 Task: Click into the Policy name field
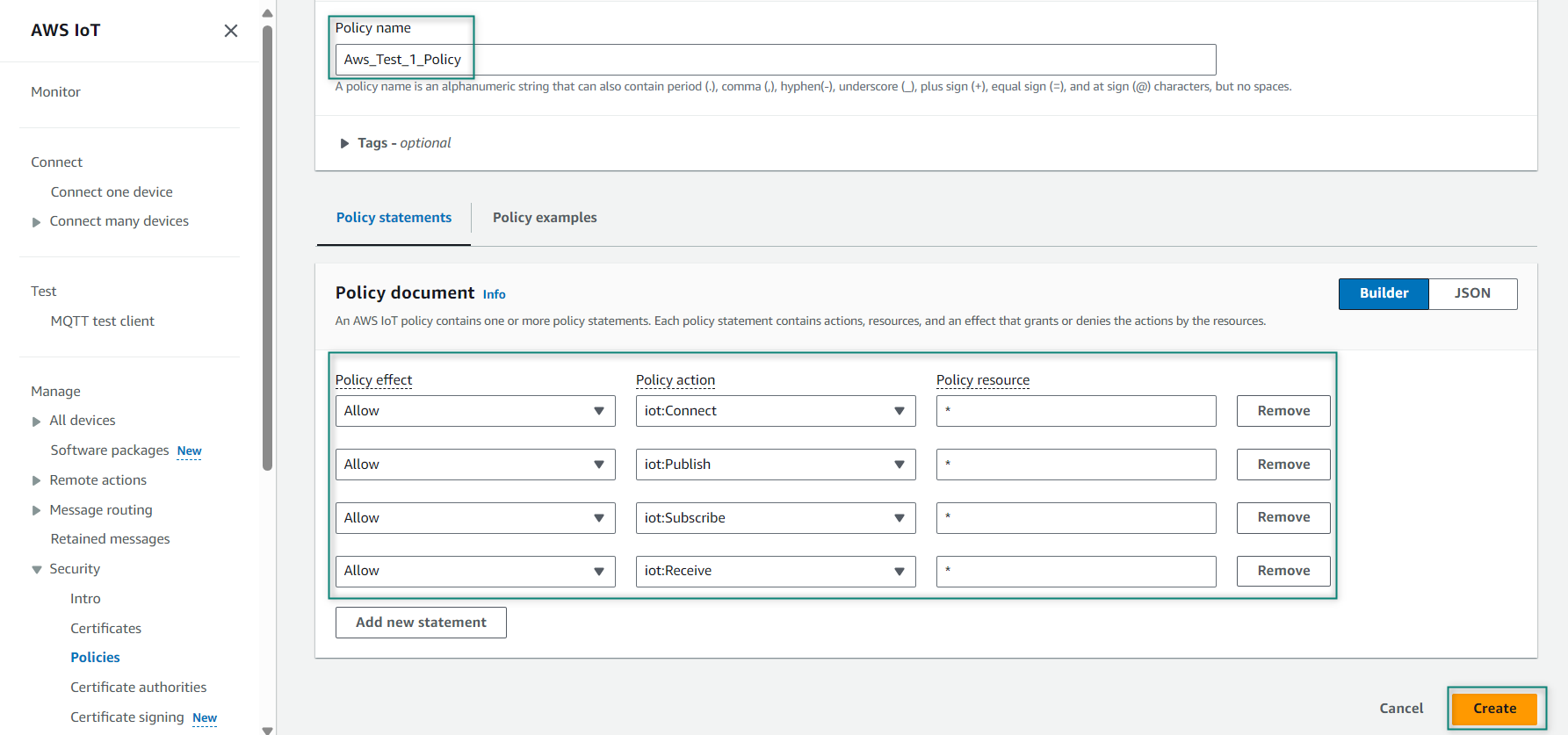pos(775,60)
